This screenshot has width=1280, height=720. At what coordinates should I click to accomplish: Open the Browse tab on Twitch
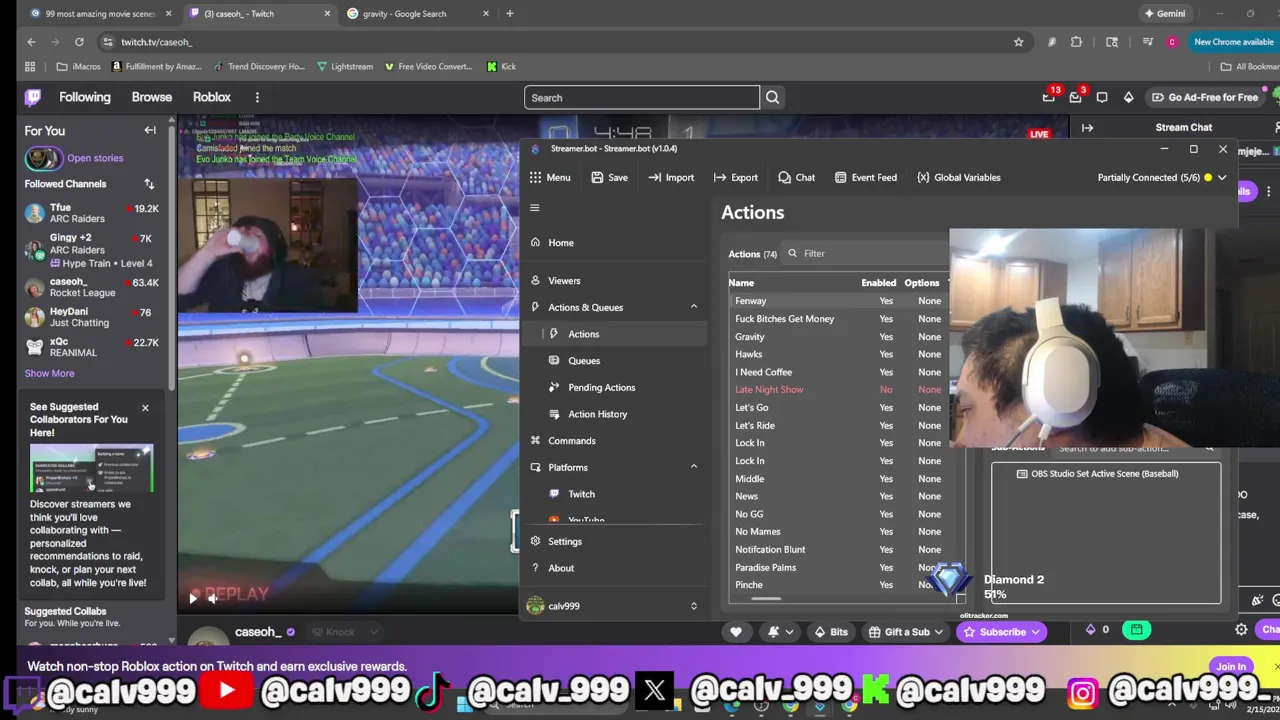(x=152, y=97)
